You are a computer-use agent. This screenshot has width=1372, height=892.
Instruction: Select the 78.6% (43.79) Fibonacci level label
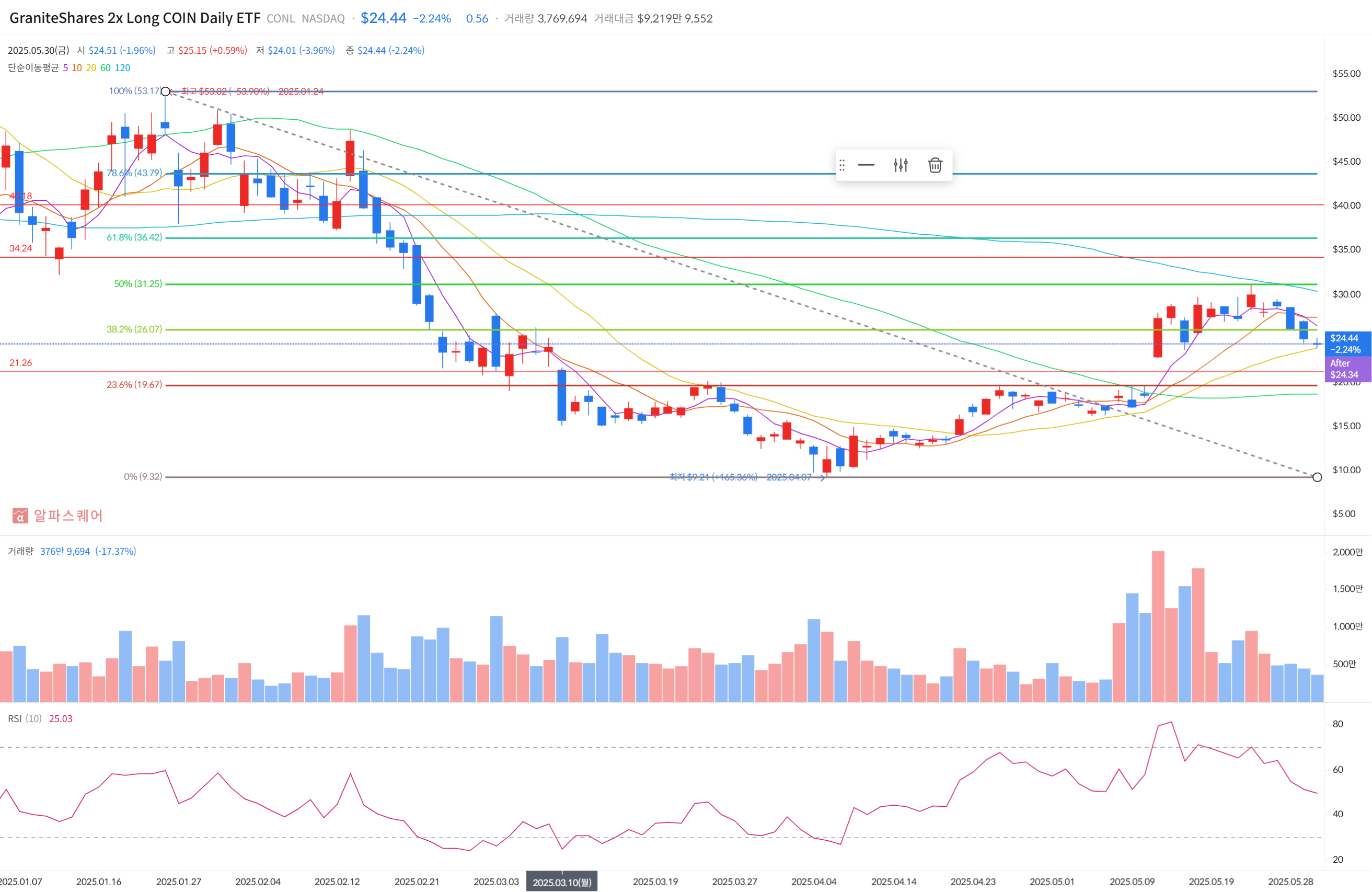tap(134, 173)
